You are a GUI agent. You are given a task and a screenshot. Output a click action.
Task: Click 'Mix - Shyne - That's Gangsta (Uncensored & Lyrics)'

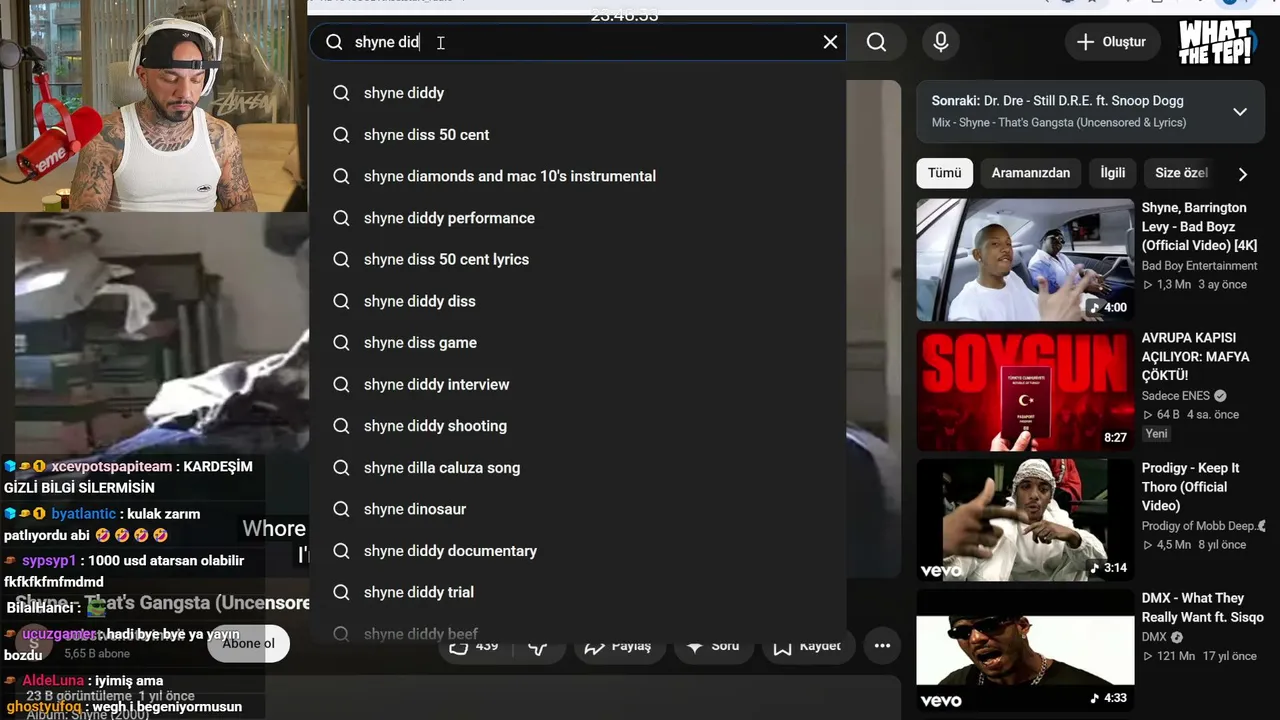1059,123
